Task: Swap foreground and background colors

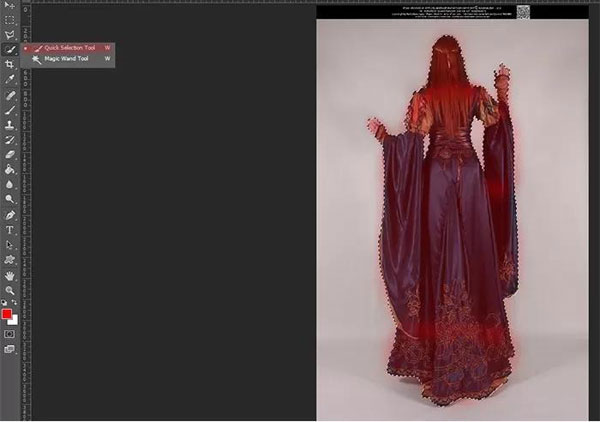Action: tap(15, 303)
